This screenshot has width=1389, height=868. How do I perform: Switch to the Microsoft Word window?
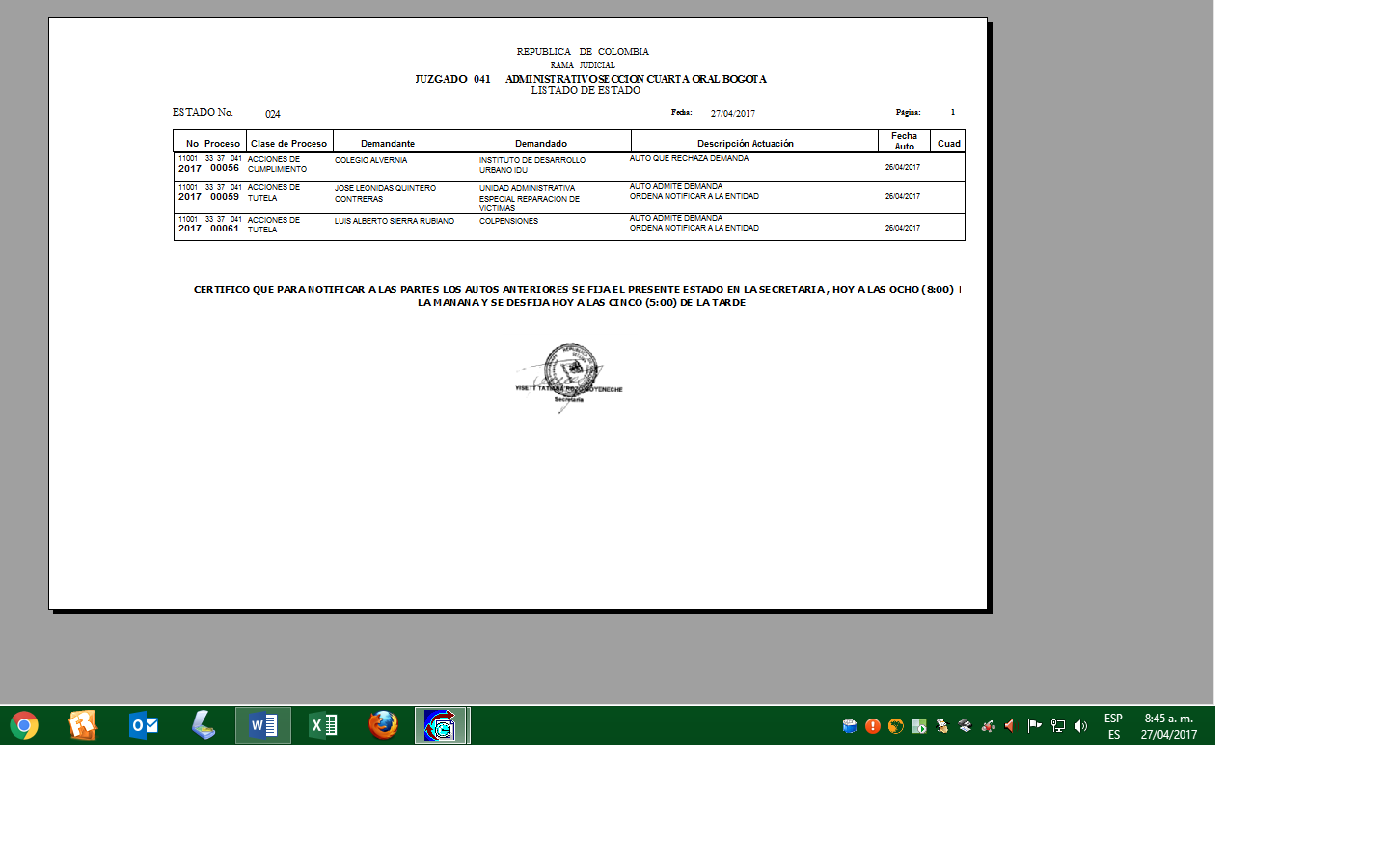262,725
